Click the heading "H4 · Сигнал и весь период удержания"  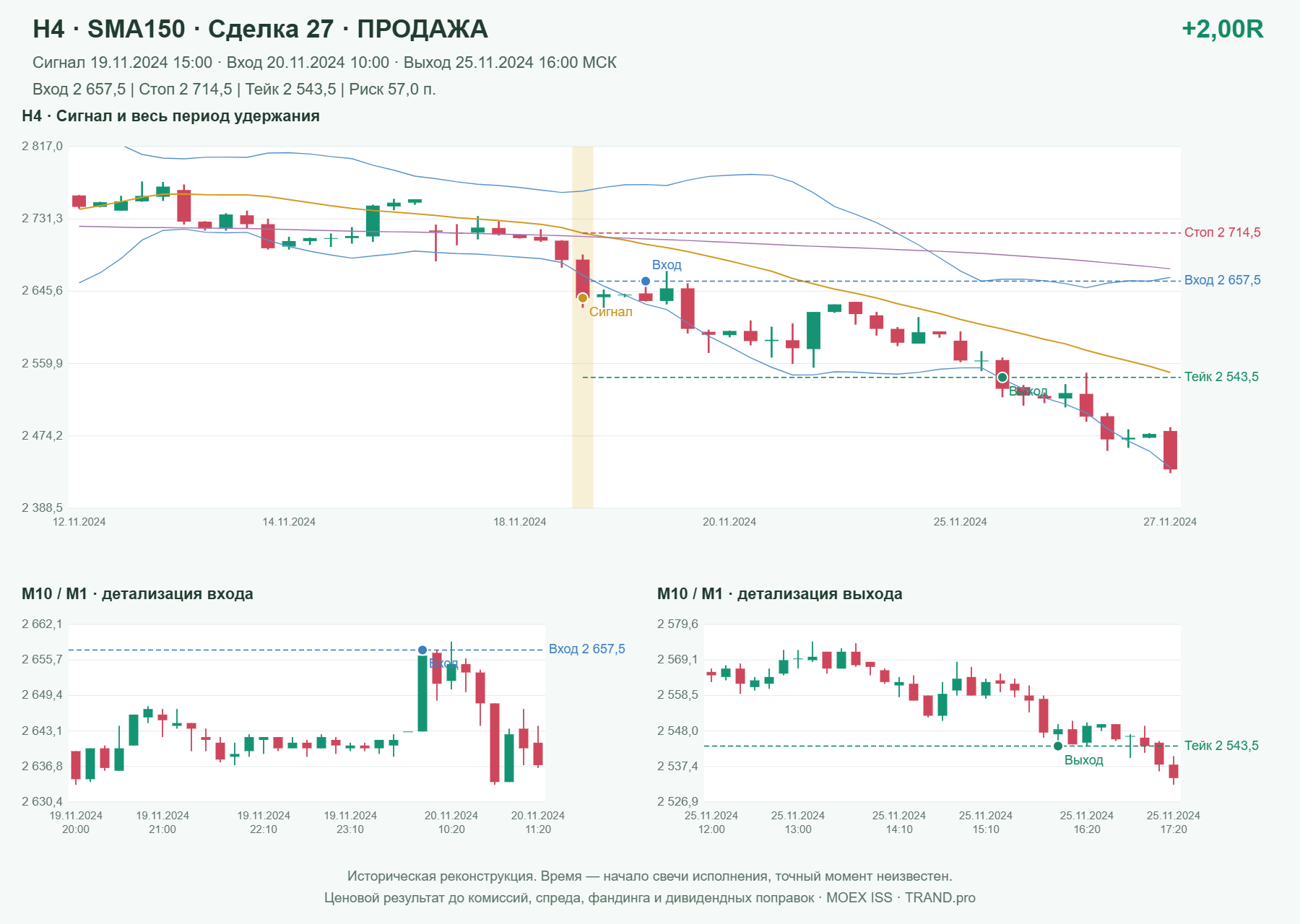coord(170,116)
